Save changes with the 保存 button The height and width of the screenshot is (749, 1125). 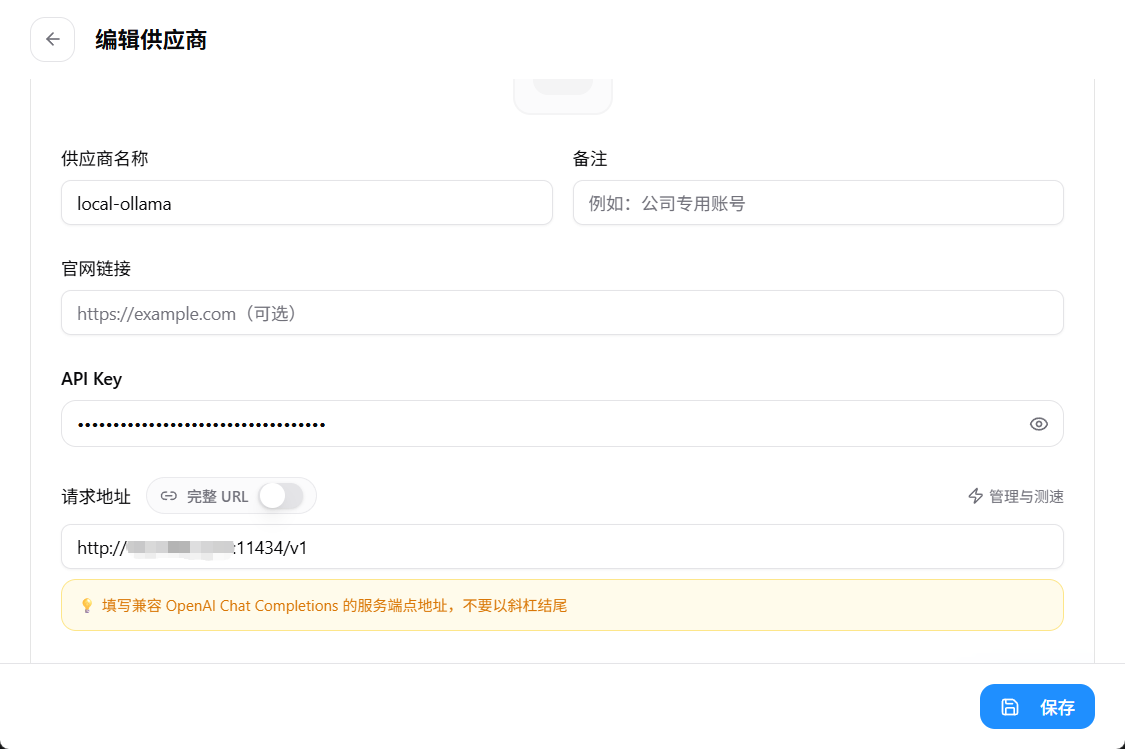[1037, 707]
